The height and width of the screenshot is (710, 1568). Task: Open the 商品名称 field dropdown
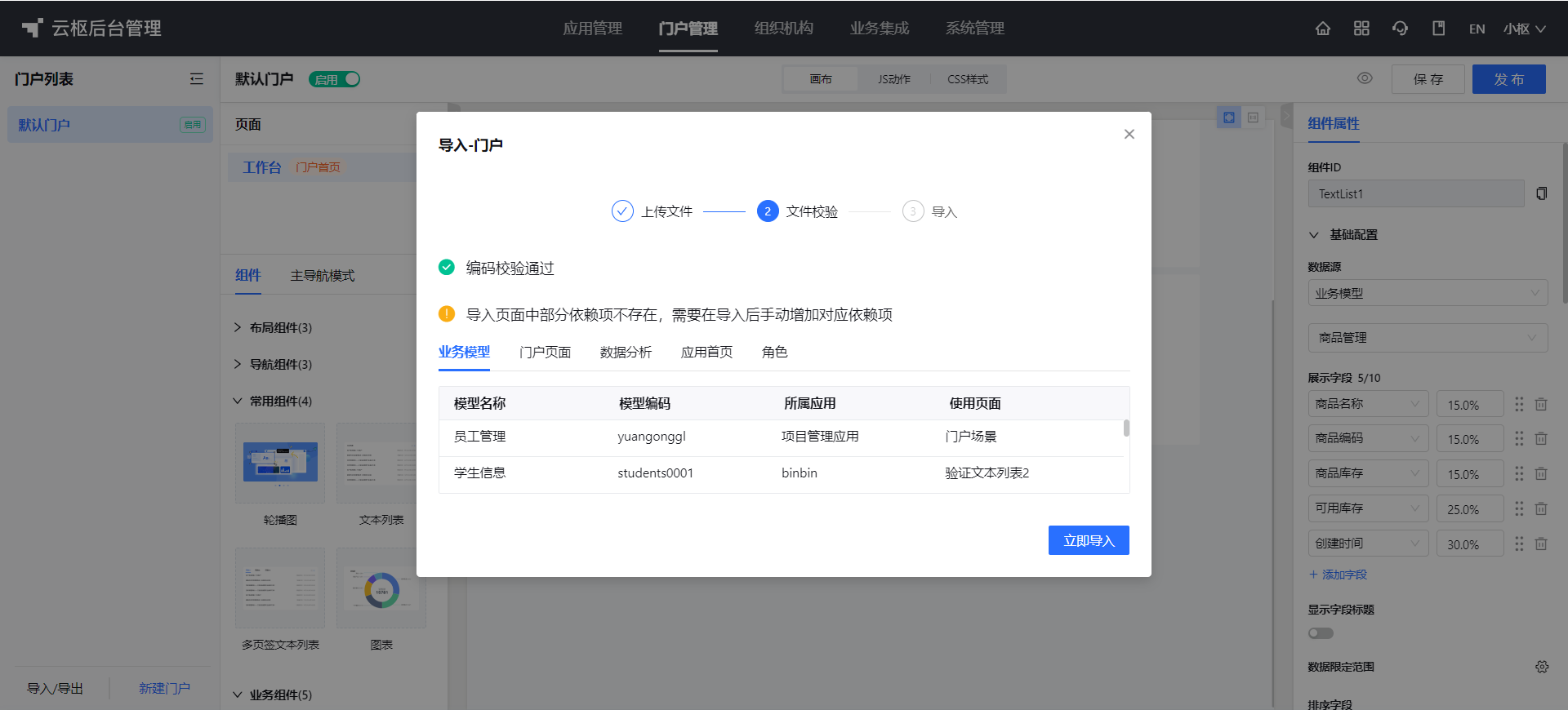point(1368,404)
